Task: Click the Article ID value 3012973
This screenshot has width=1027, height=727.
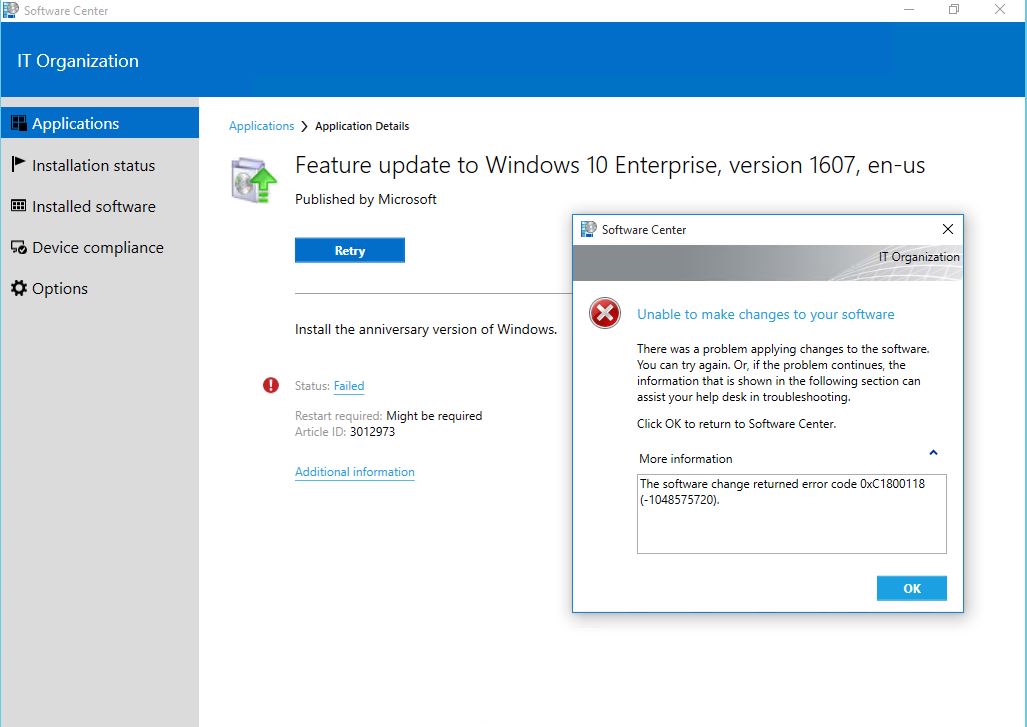Action: tap(372, 432)
